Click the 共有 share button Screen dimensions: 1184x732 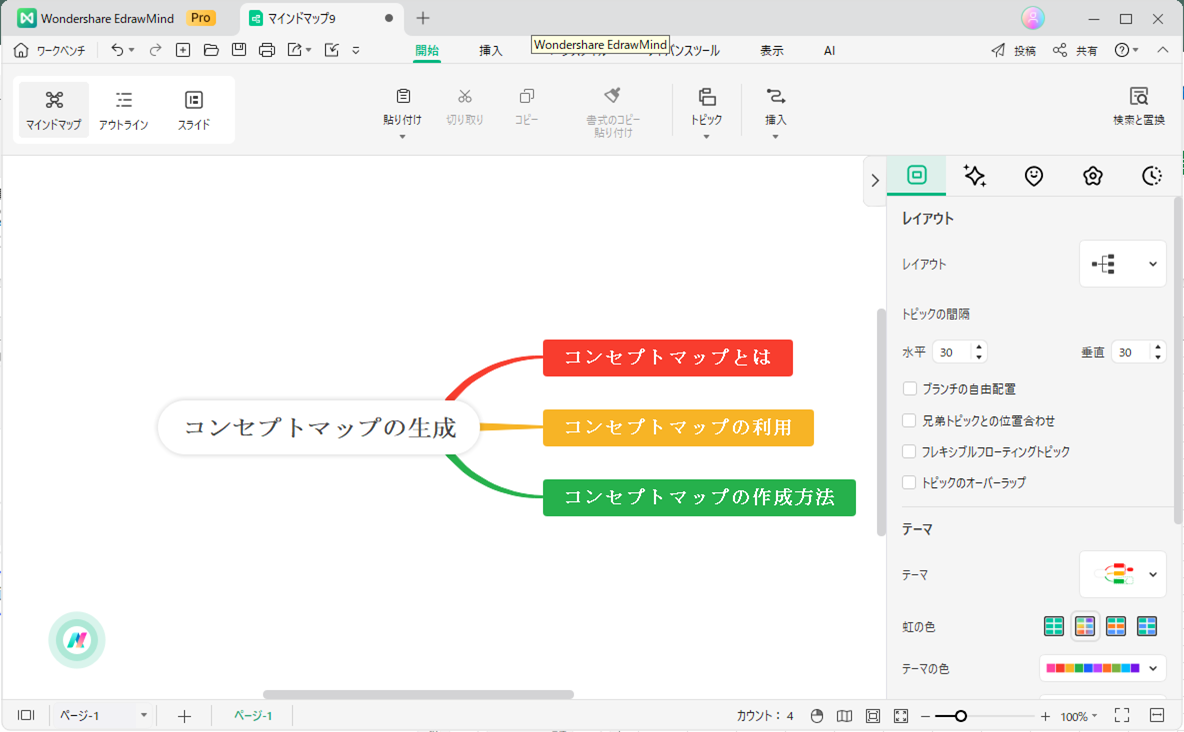(1075, 51)
